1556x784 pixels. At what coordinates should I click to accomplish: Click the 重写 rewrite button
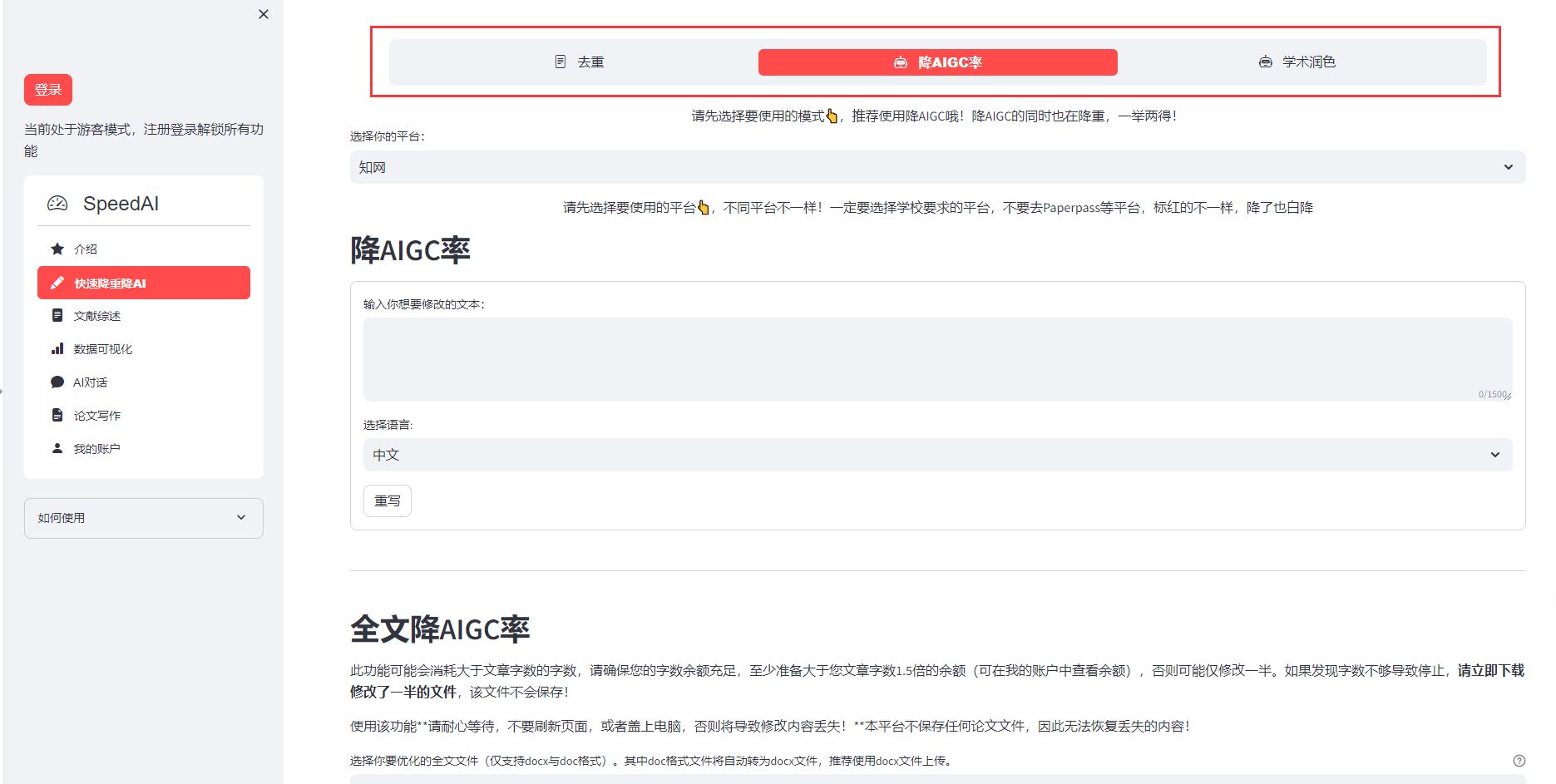point(388,500)
